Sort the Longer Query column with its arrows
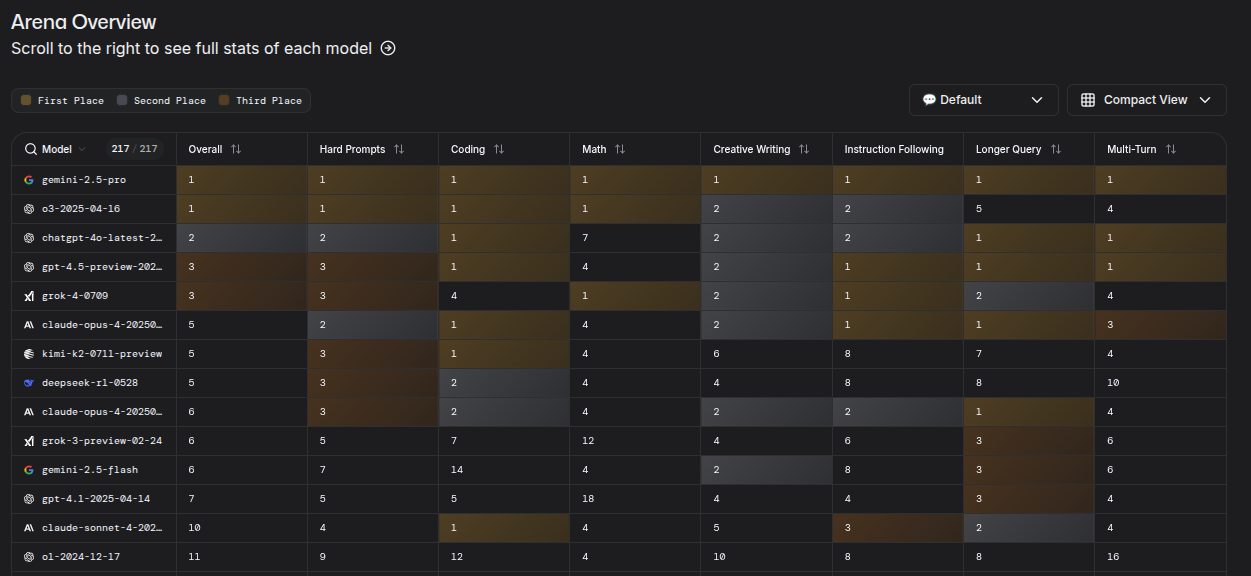 [x=1056, y=149]
